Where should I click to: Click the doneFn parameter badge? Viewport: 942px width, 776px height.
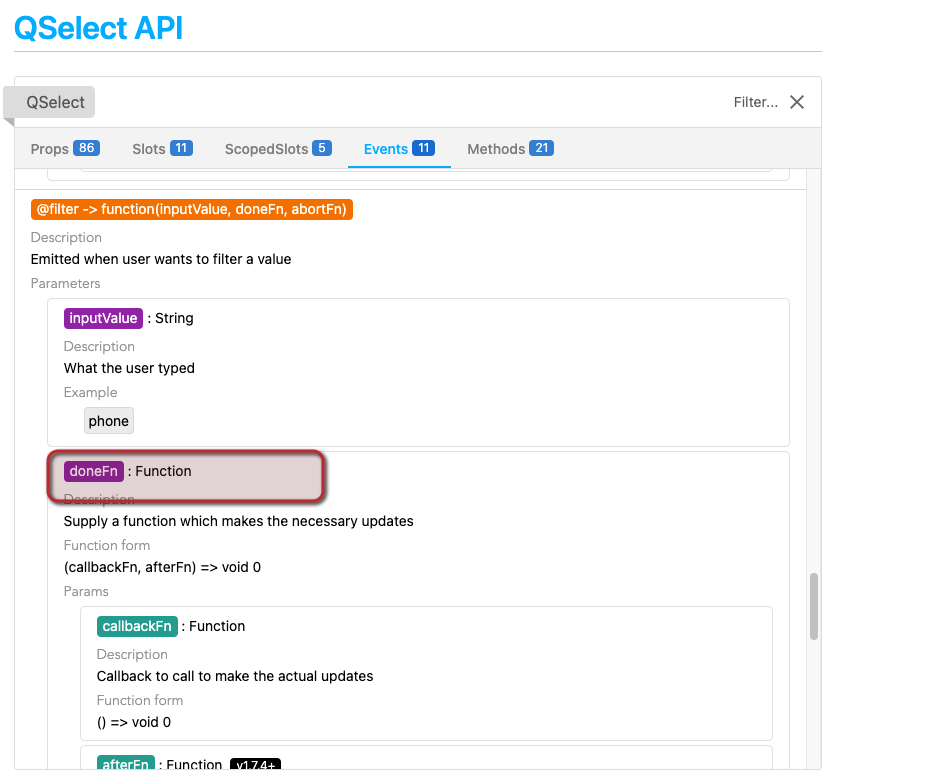(93, 470)
